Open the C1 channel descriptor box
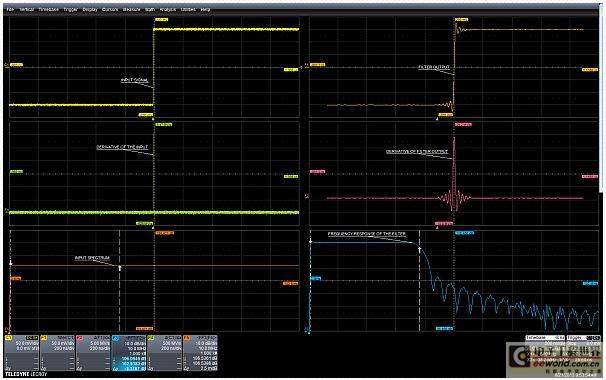The image size is (606, 380). click(x=22, y=353)
